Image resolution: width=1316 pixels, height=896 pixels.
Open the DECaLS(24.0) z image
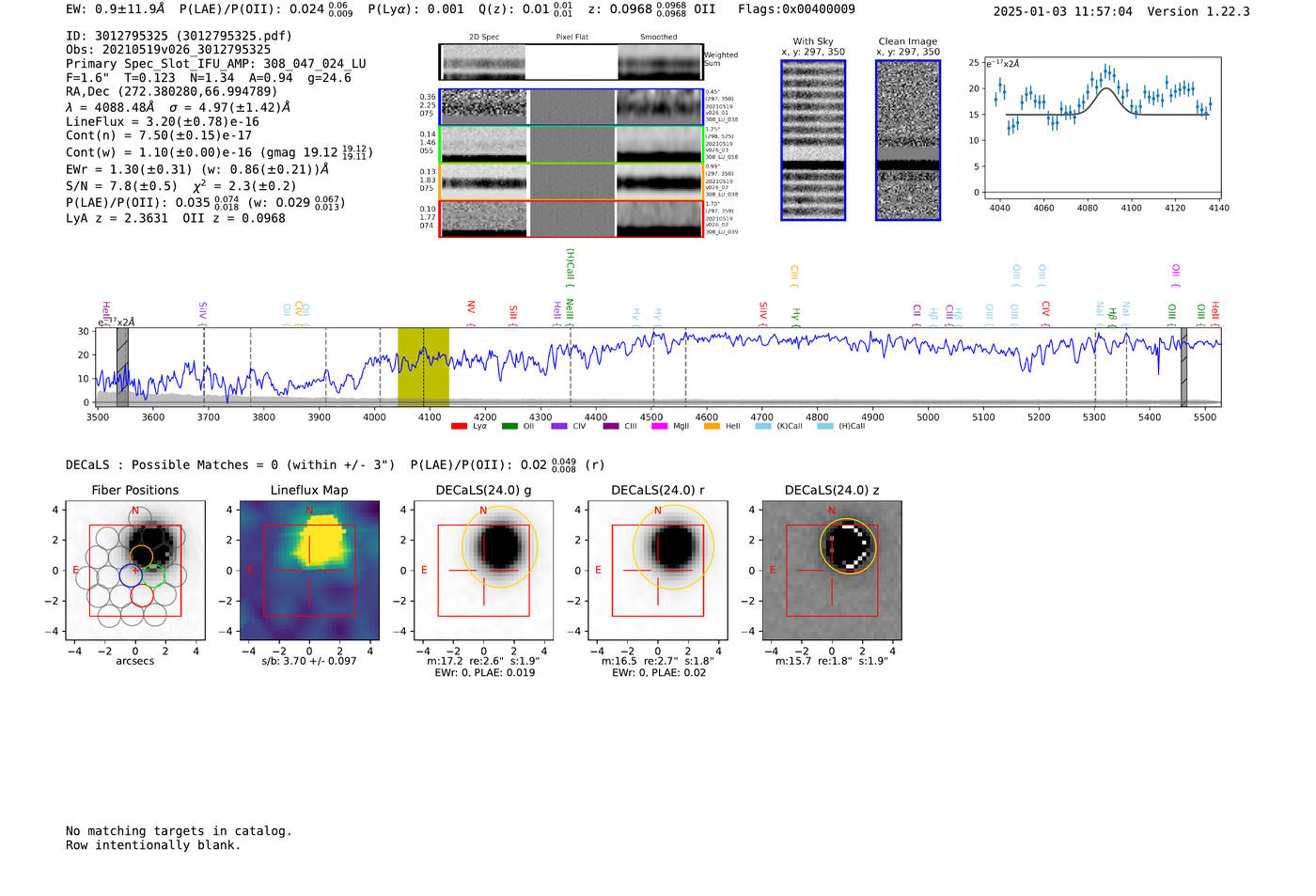832,571
